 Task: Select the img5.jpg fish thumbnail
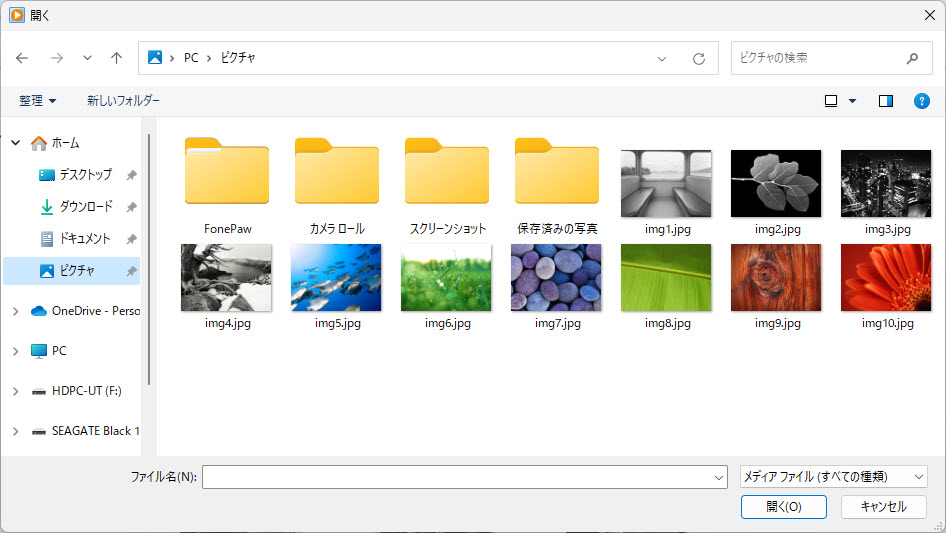pyautogui.click(x=336, y=278)
